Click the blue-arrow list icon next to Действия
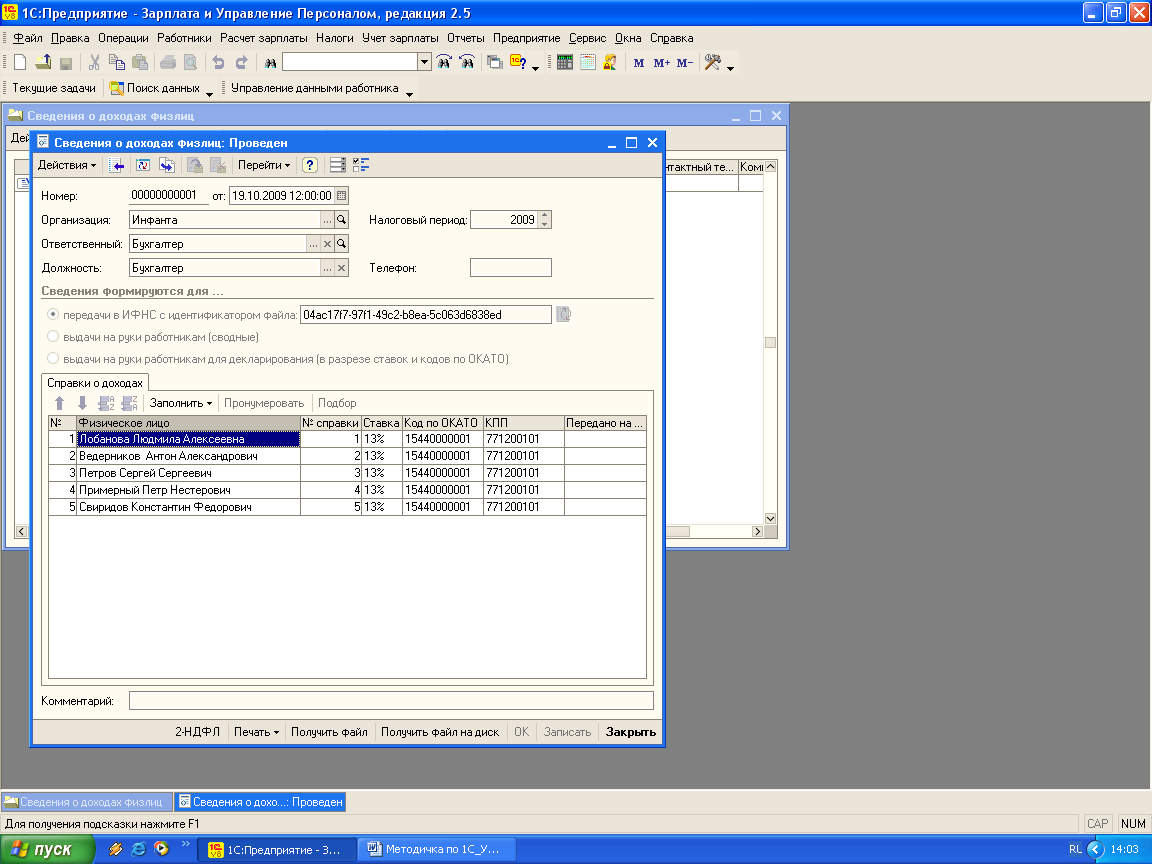Screen dimensions: 1152x864 click(x=116, y=165)
